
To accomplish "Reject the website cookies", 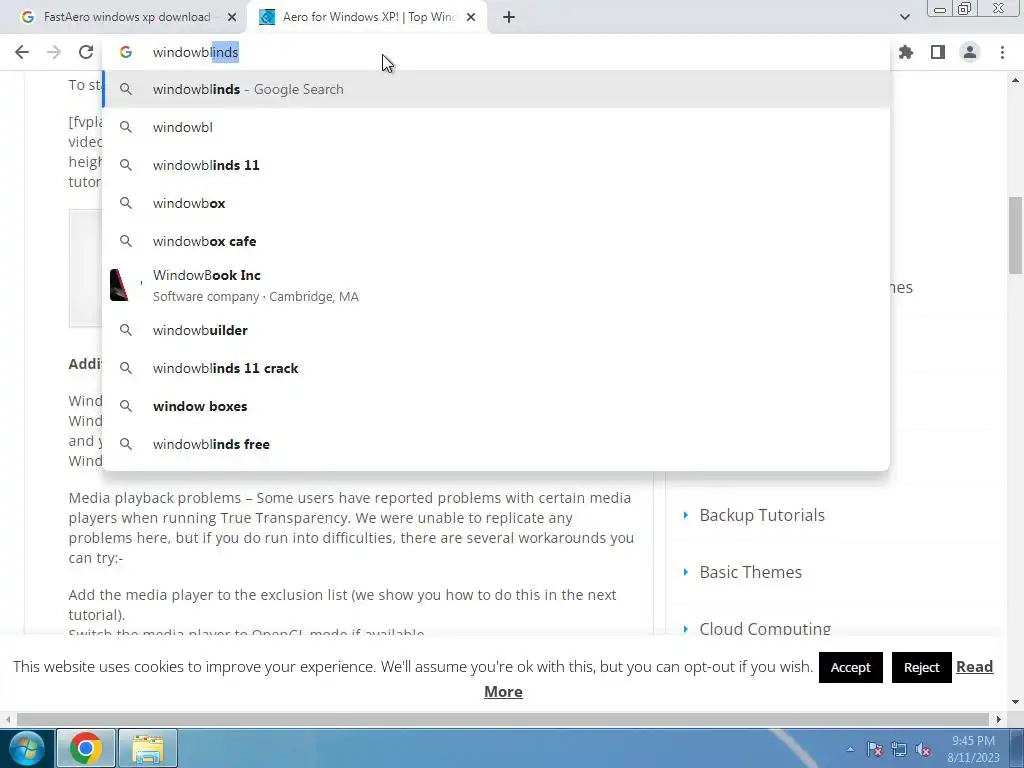I will 921,667.
